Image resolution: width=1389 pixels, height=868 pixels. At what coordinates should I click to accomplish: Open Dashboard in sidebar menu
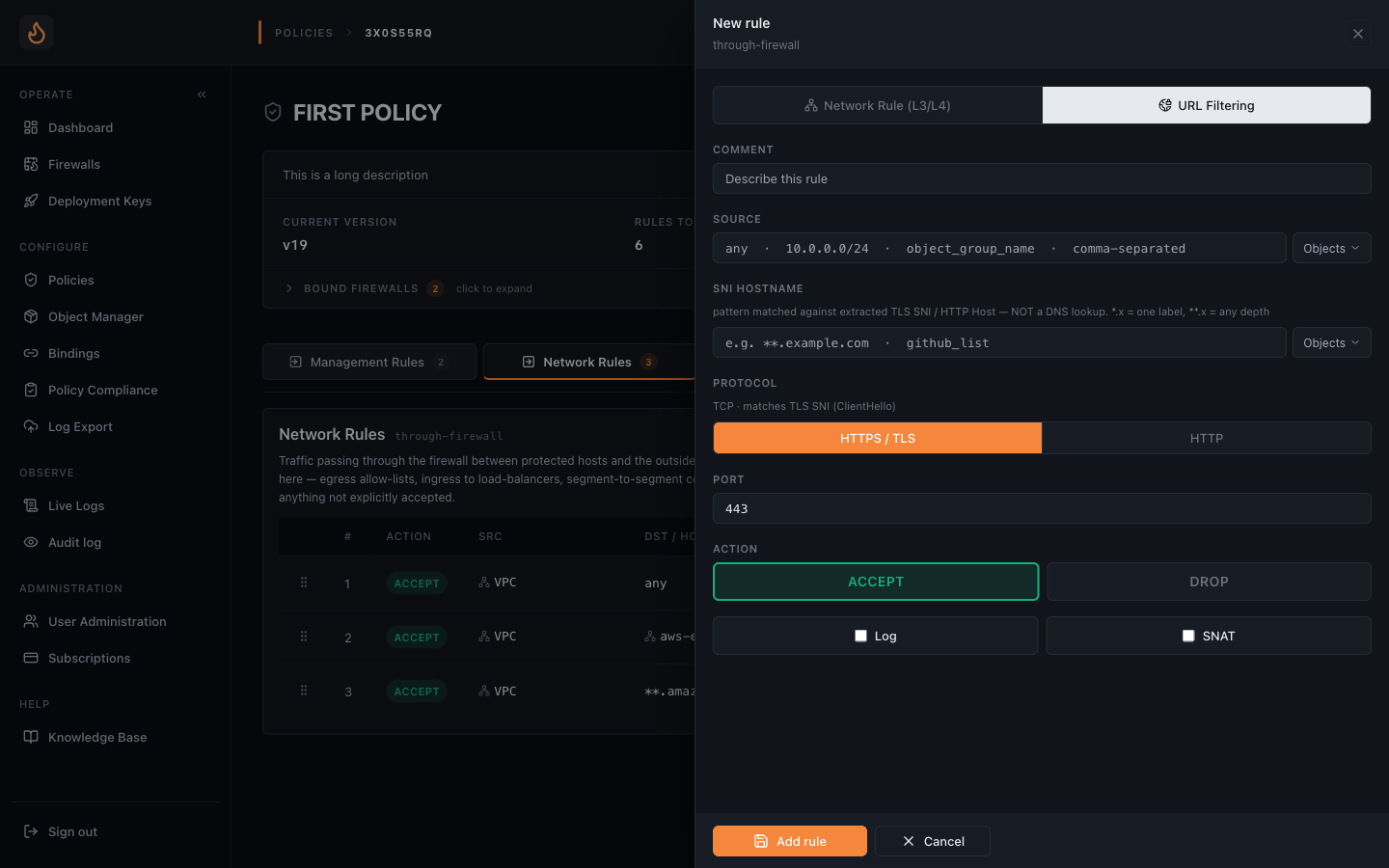[x=80, y=127]
